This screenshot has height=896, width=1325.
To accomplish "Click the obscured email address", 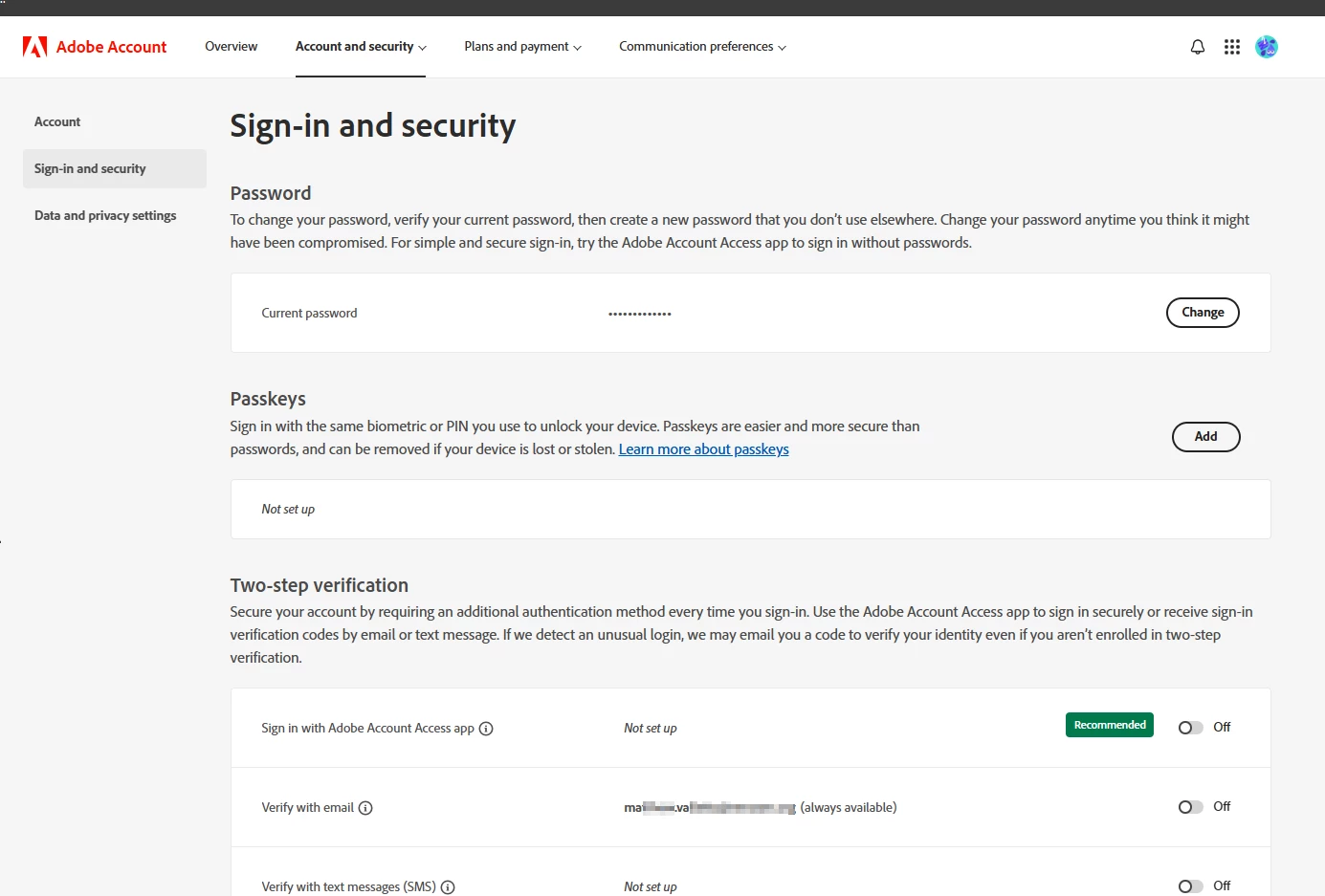I will pyautogui.click(x=710, y=808).
